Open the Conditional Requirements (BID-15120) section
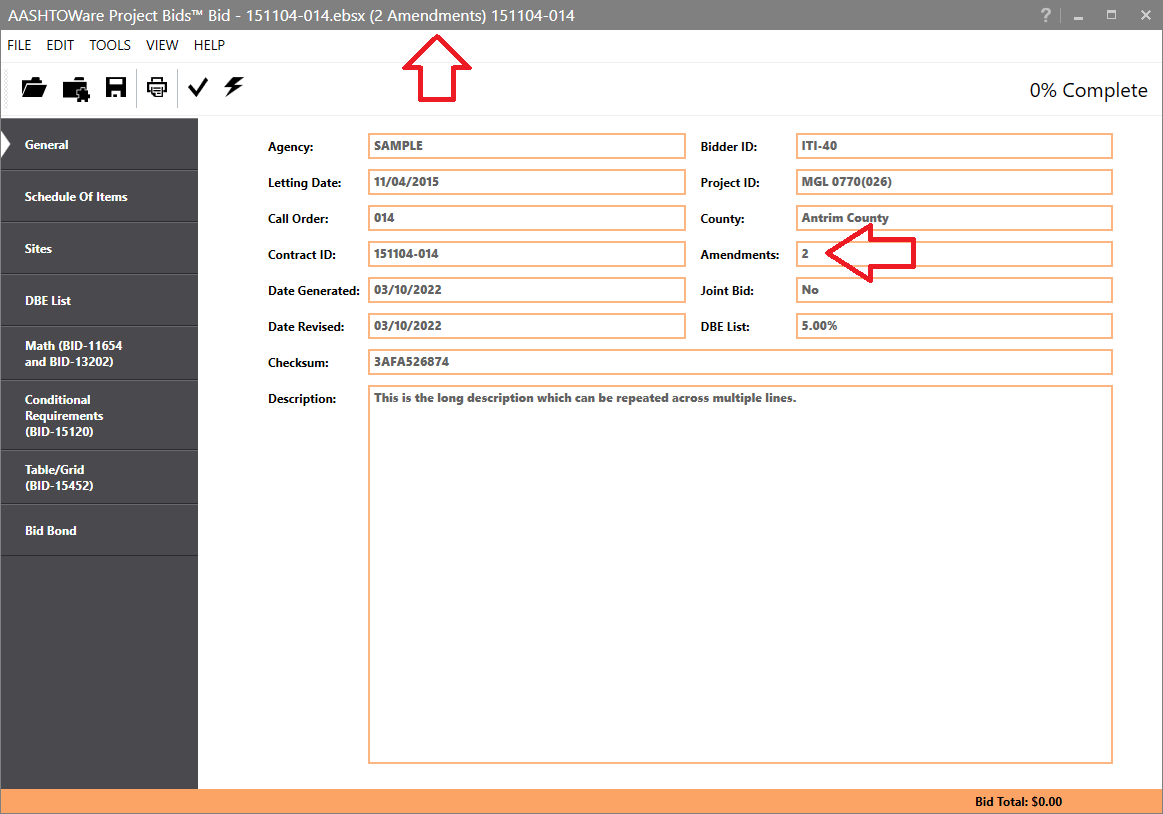Viewport: 1163px width, 814px height. 65,415
